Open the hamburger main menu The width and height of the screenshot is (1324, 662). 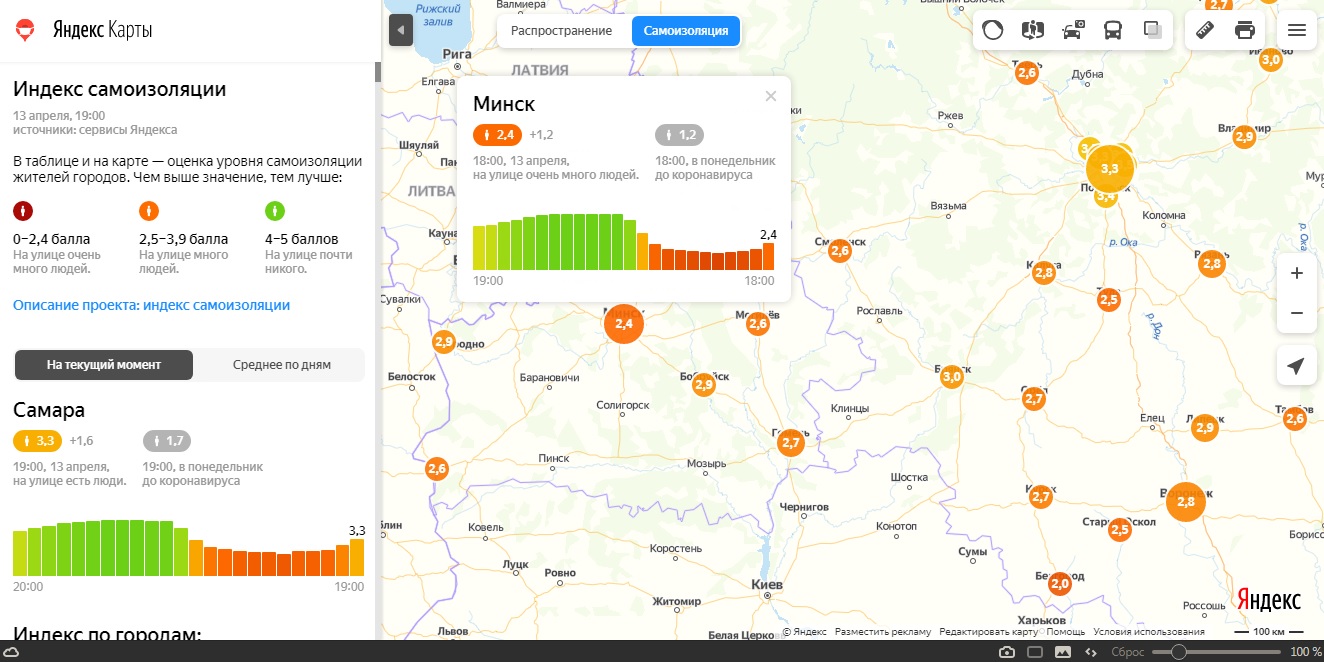click(x=1297, y=30)
